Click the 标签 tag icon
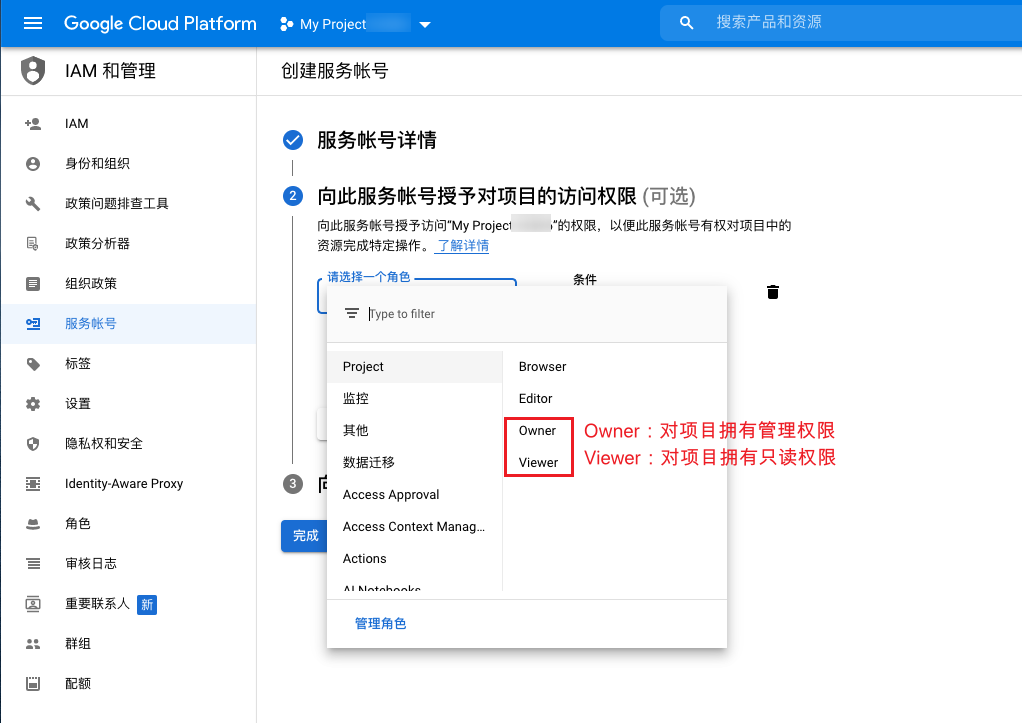 tap(33, 364)
